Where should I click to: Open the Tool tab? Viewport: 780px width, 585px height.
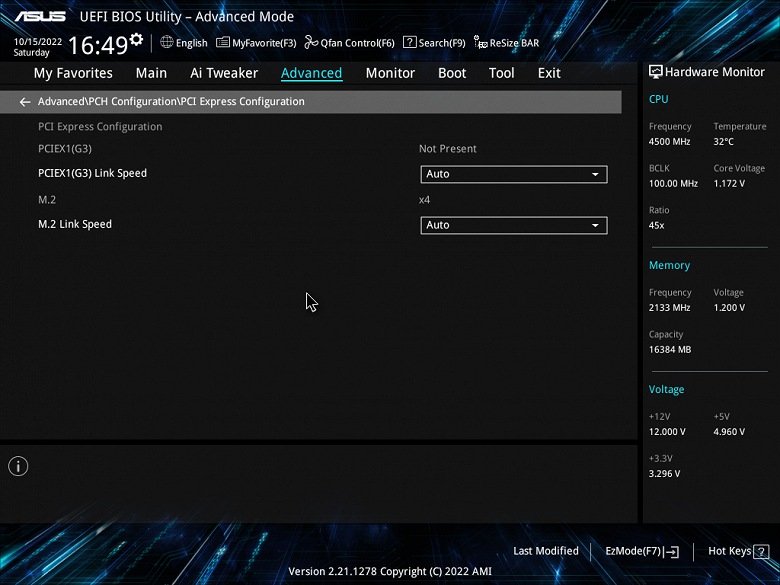point(501,73)
